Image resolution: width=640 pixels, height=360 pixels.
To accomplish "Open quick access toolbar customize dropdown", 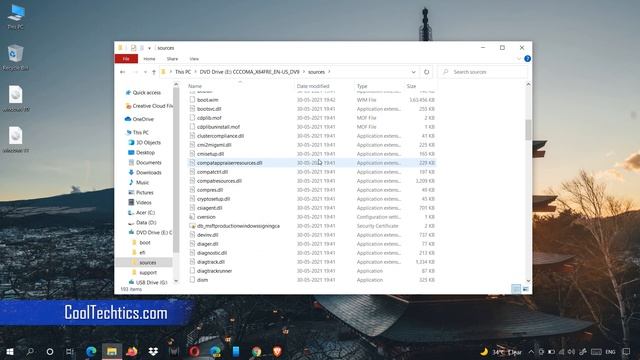I will [x=149, y=48].
